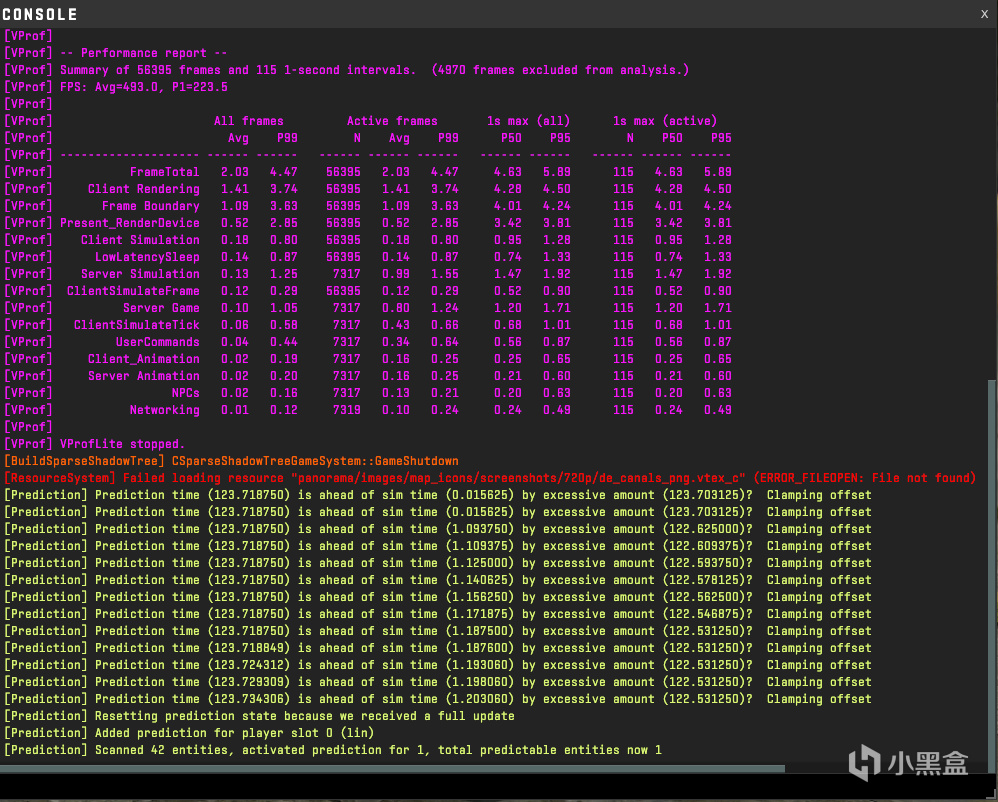This screenshot has height=802, width=998.
Task: Click the LowLatencySleep row label
Action: click(x=147, y=257)
